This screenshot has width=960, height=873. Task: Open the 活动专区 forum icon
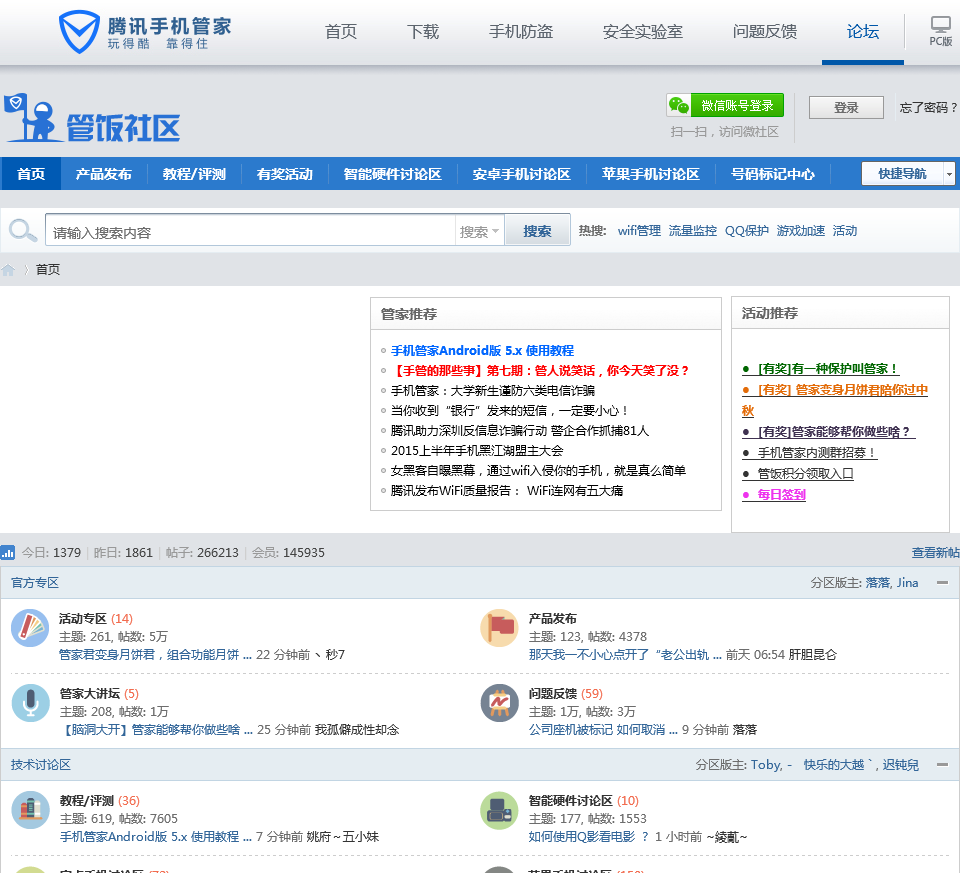coord(30,628)
